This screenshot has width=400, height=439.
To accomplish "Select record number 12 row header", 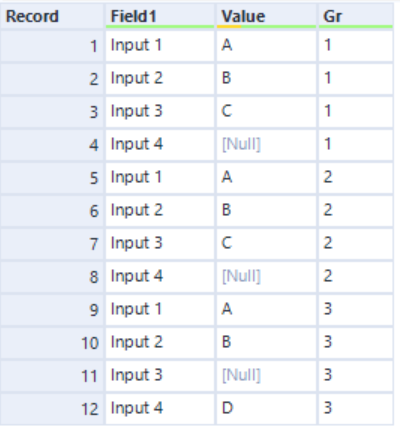I will [52, 409].
